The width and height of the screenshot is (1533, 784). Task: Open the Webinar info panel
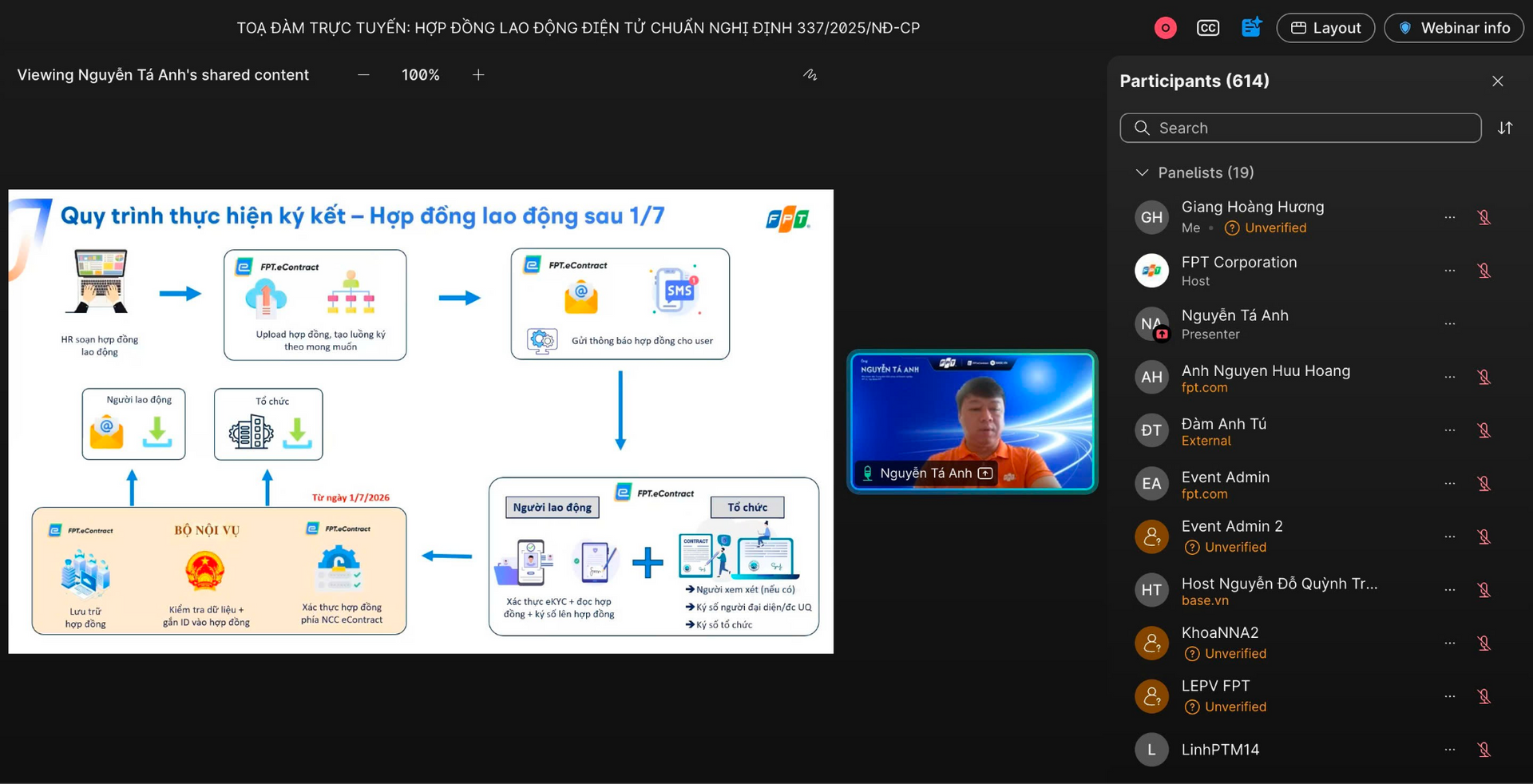point(1454,28)
